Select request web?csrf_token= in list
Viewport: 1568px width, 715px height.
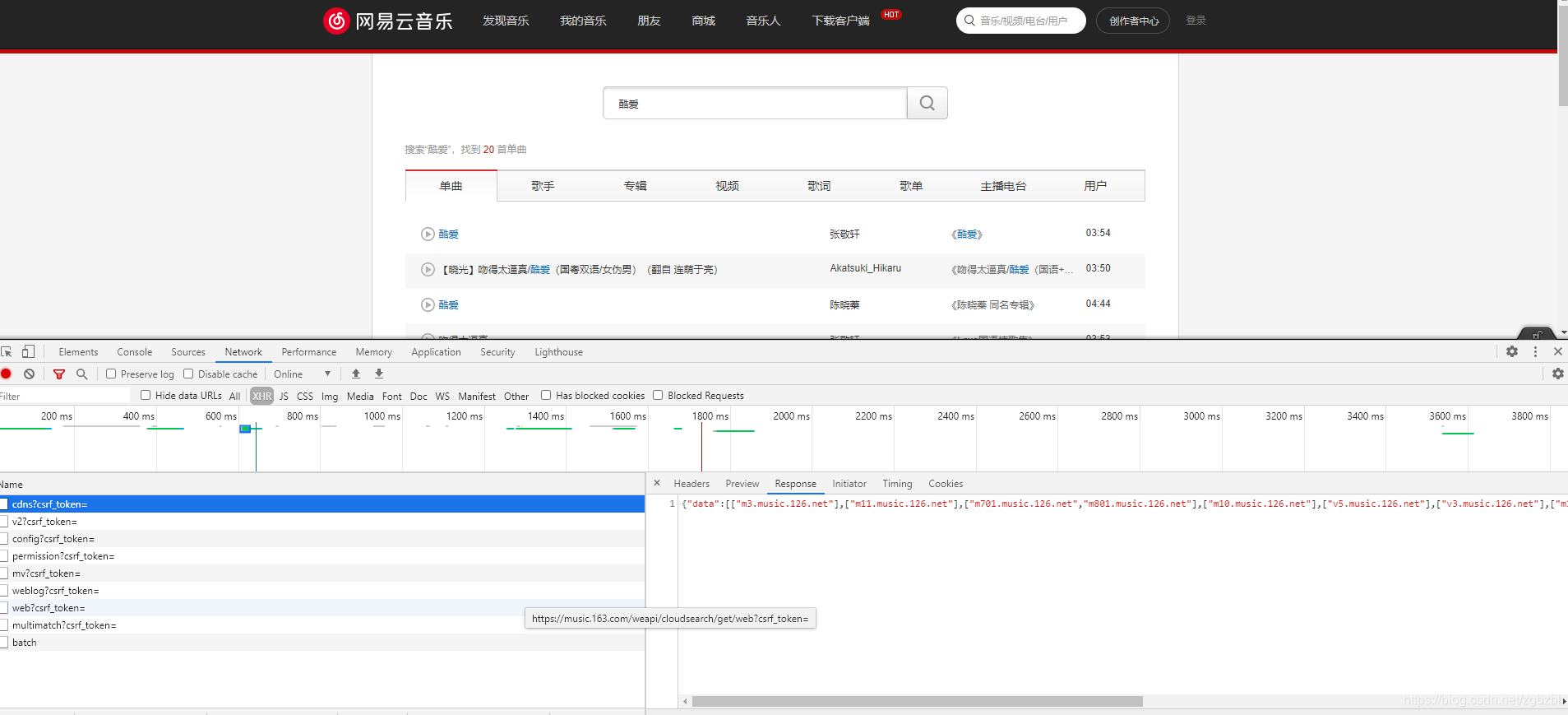pos(322,607)
